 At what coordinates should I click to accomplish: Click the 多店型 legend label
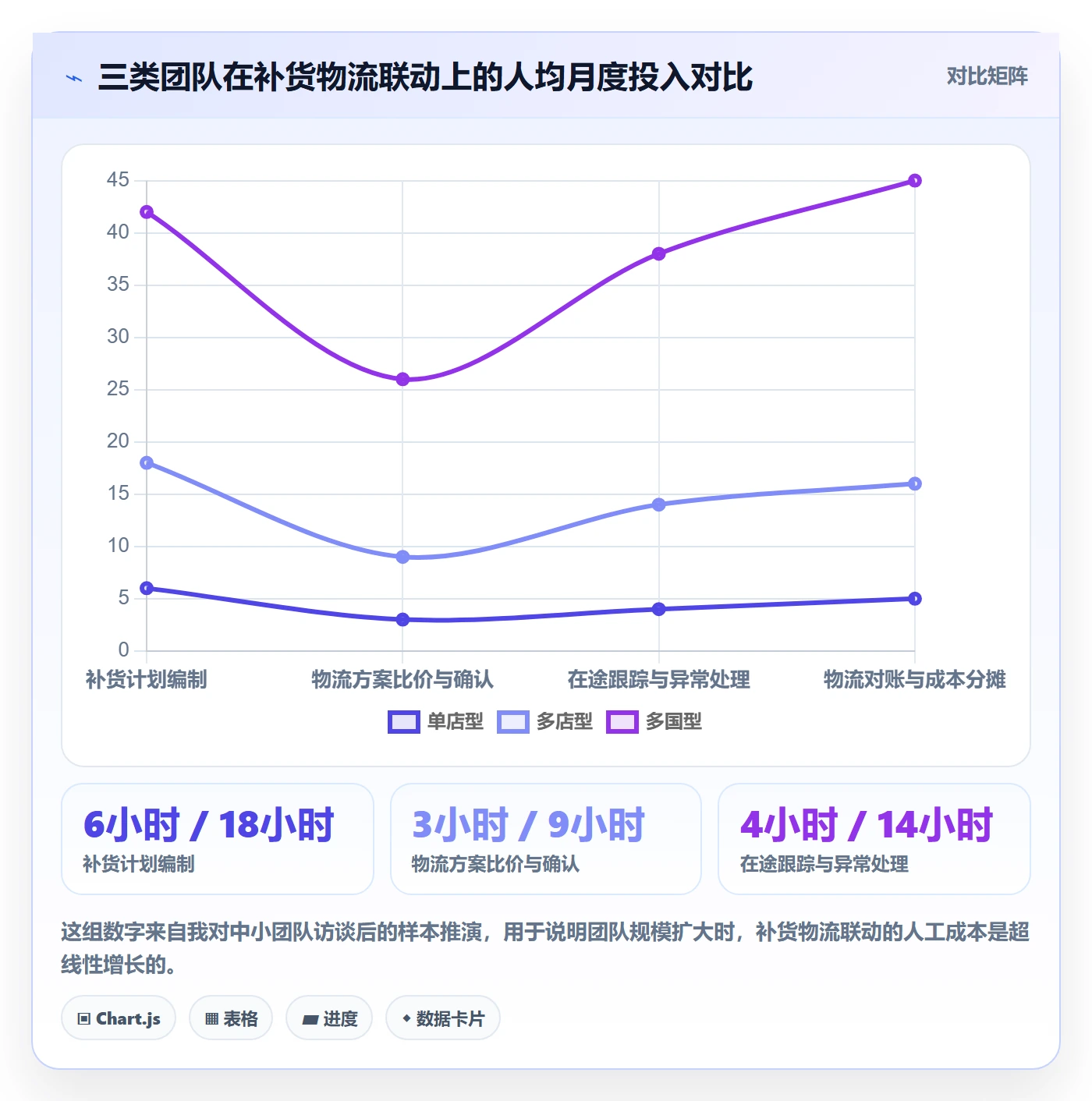coord(564,722)
